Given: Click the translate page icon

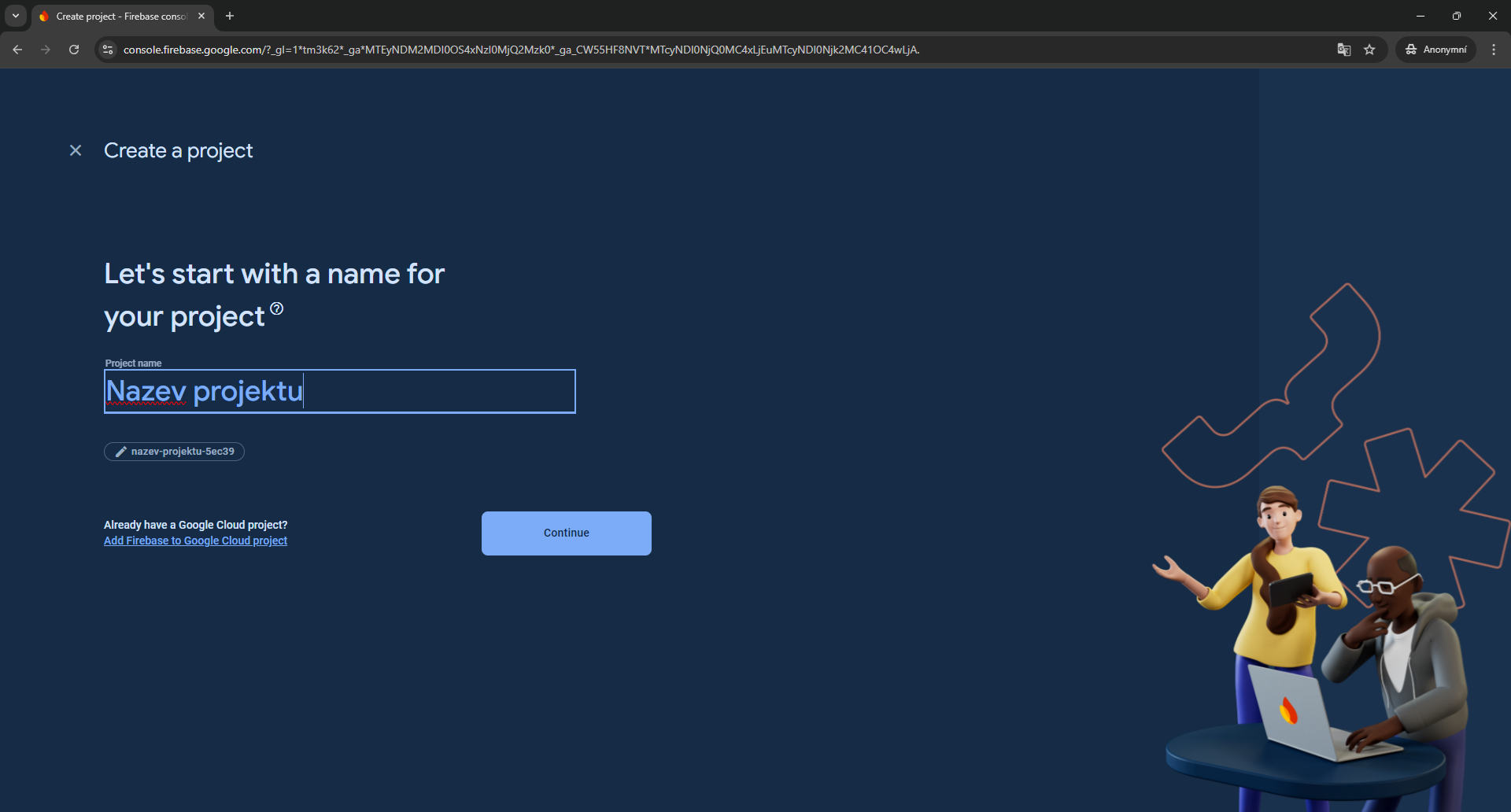Looking at the screenshot, I should point(1343,50).
